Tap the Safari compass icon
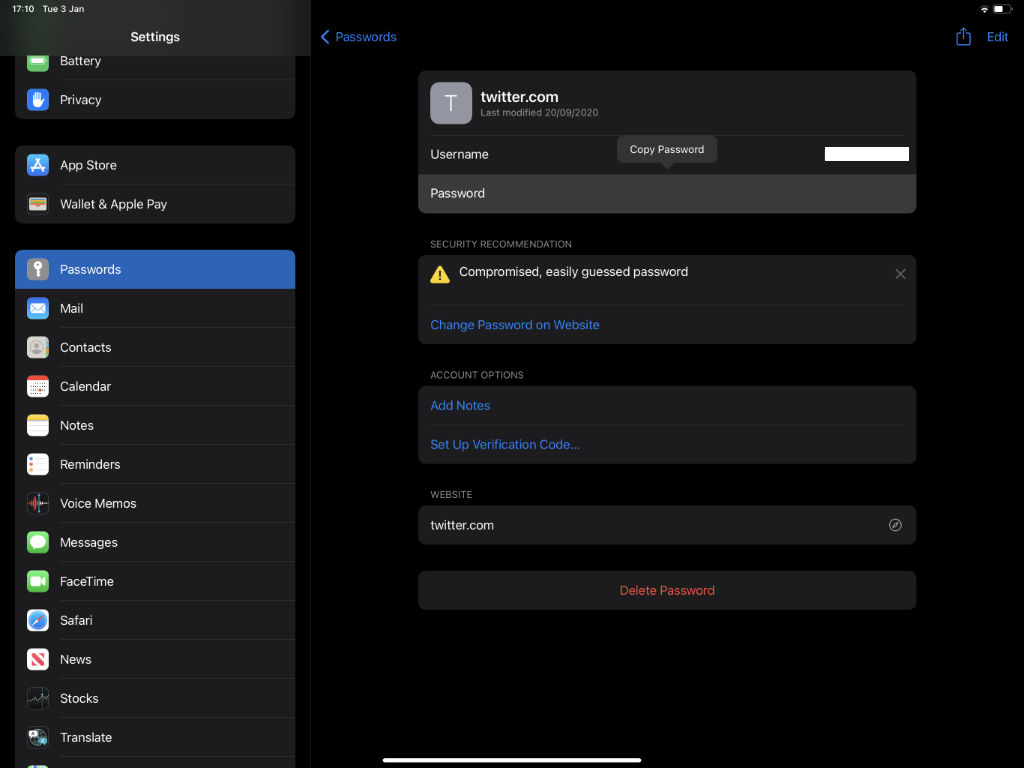The height and width of the screenshot is (768, 1024). pos(38,620)
